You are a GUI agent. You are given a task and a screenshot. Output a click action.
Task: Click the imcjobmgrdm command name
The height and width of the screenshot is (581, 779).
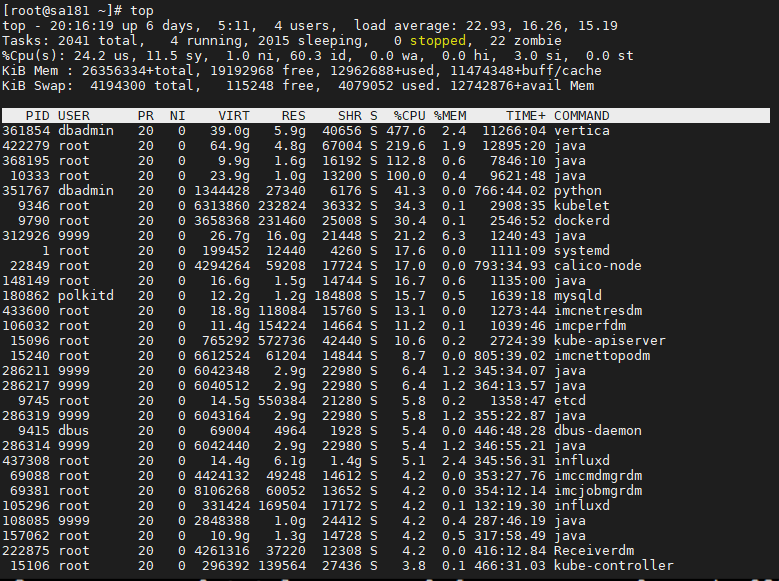(598, 491)
